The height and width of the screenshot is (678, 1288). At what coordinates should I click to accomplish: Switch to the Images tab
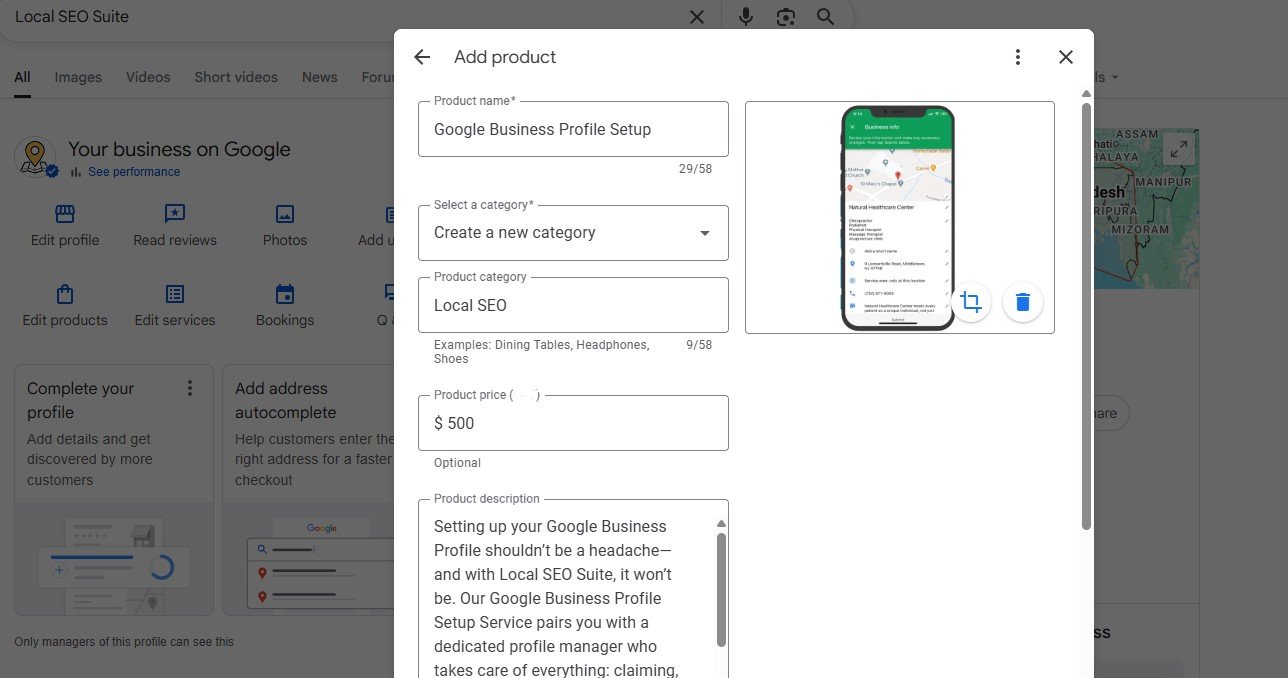click(x=78, y=77)
